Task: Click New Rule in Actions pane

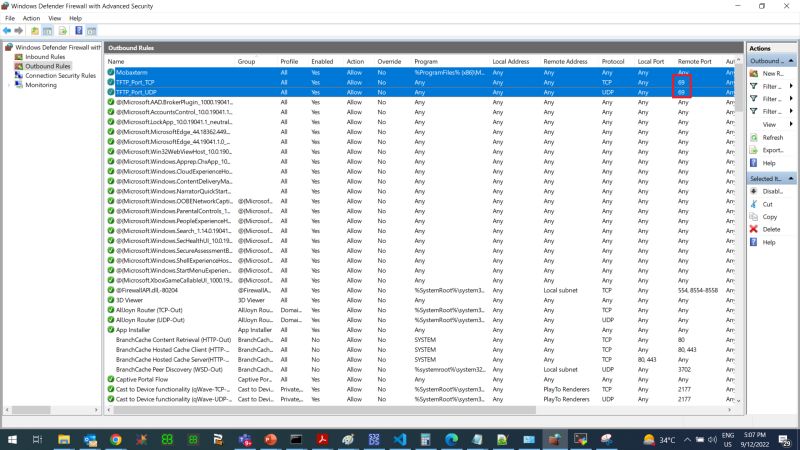Action: pos(772,73)
